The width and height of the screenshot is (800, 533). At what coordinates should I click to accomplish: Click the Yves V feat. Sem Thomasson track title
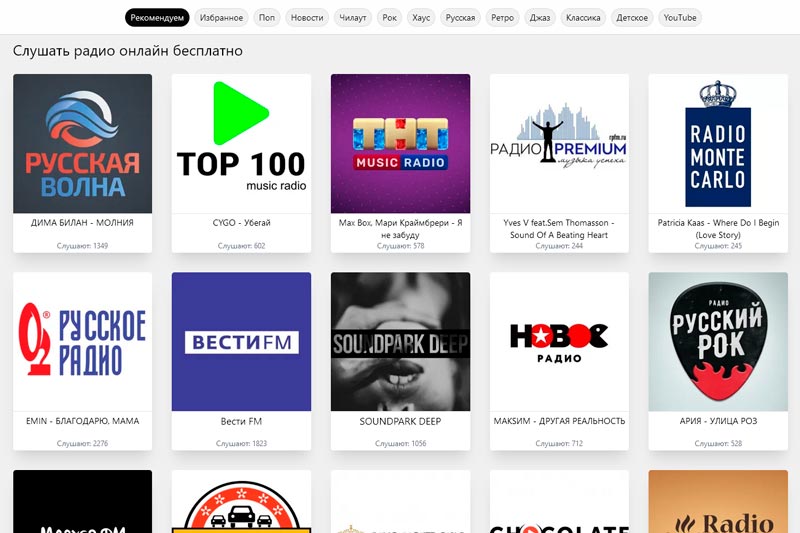pos(559,229)
